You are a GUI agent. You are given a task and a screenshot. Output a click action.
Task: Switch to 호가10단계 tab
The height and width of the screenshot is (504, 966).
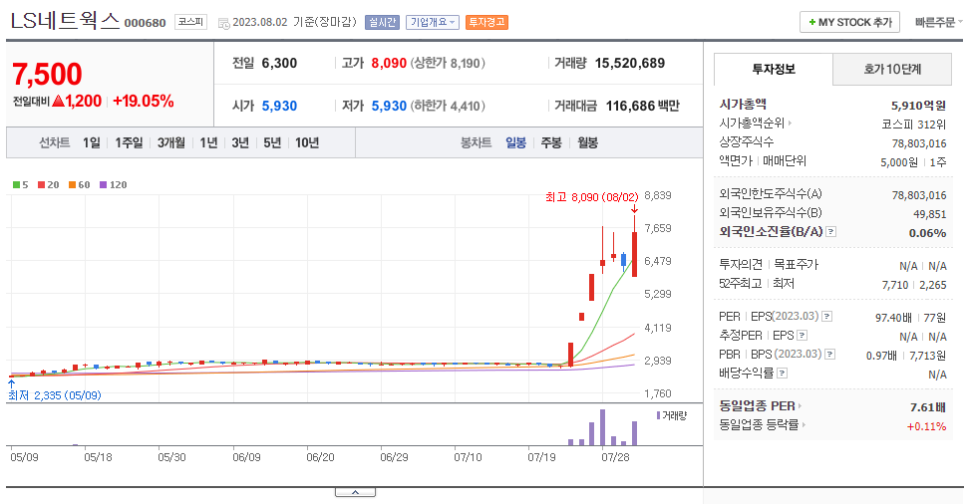coord(892,69)
